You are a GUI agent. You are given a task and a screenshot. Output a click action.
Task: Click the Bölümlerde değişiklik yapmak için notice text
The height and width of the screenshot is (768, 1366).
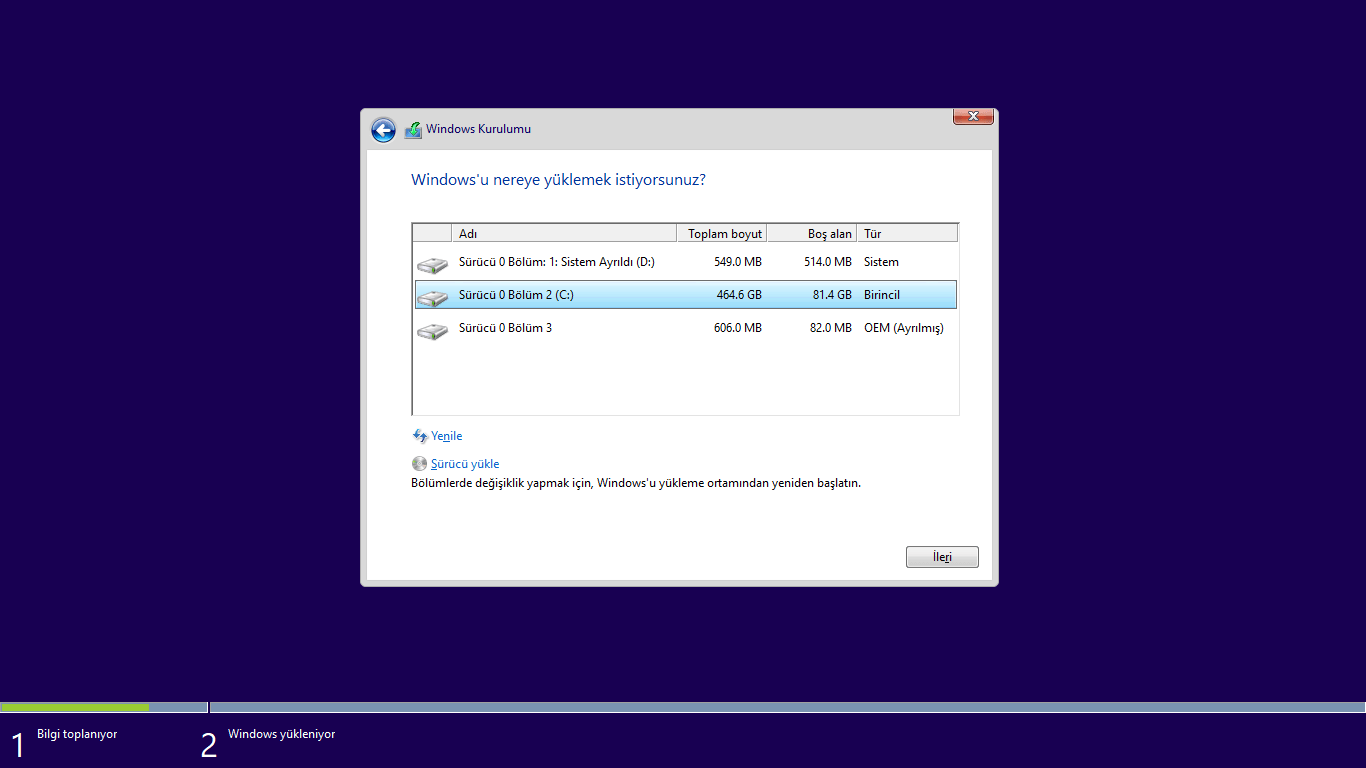pyautogui.click(x=636, y=483)
